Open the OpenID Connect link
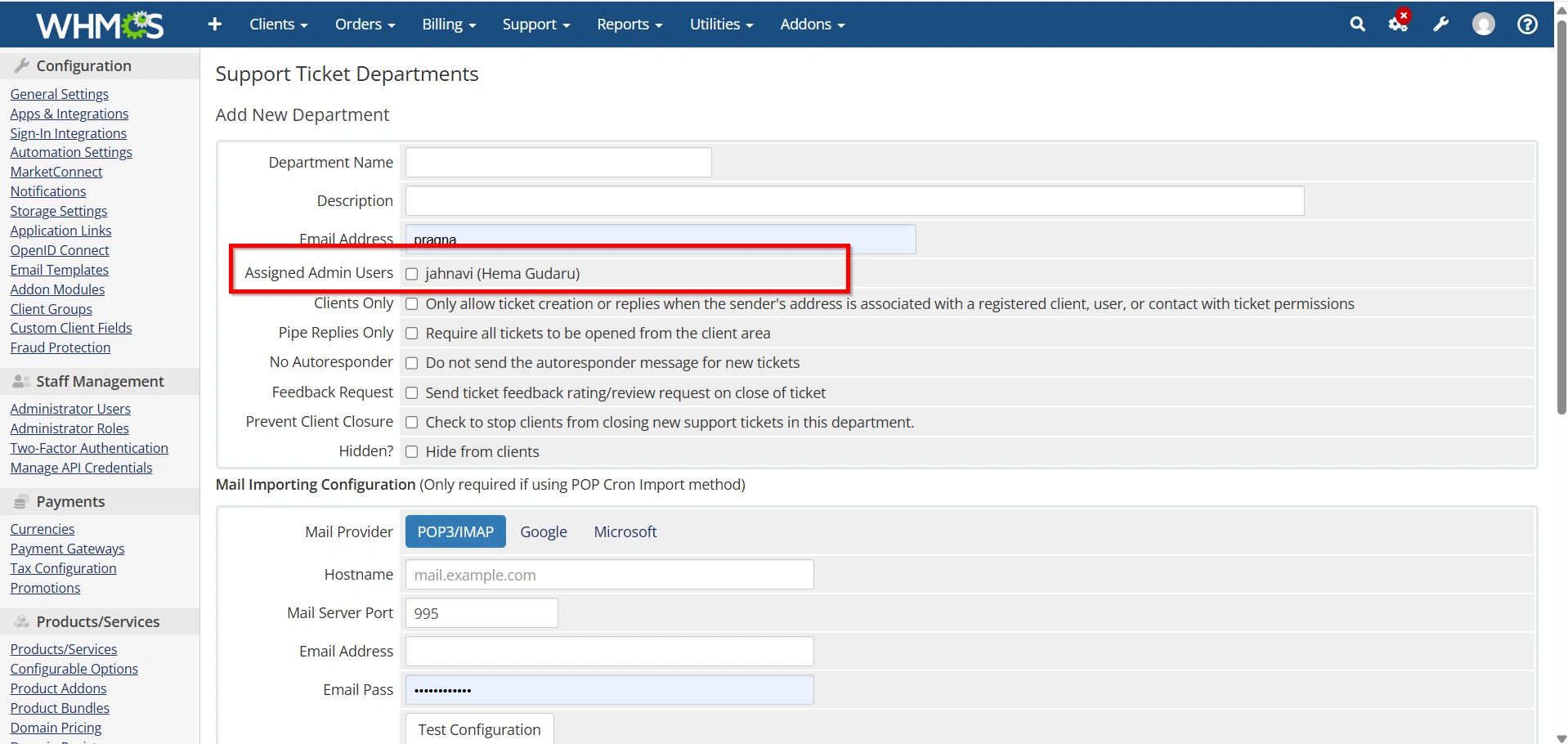Image resolution: width=1568 pixels, height=744 pixels. click(60, 250)
